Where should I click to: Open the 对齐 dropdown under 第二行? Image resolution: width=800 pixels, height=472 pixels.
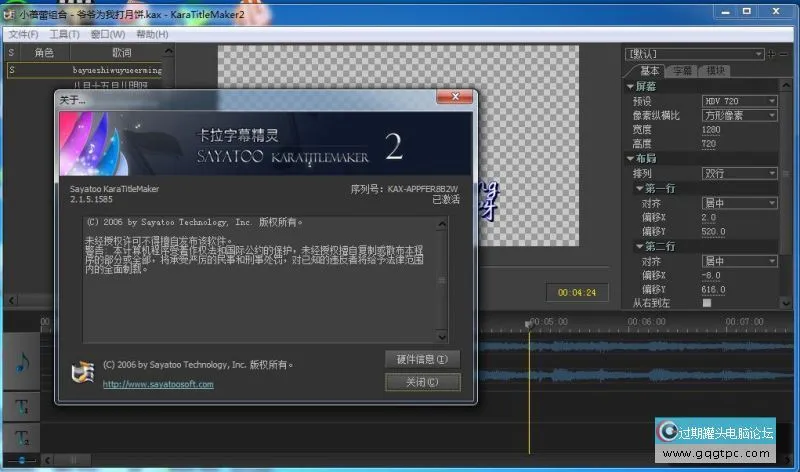point(739,261)
